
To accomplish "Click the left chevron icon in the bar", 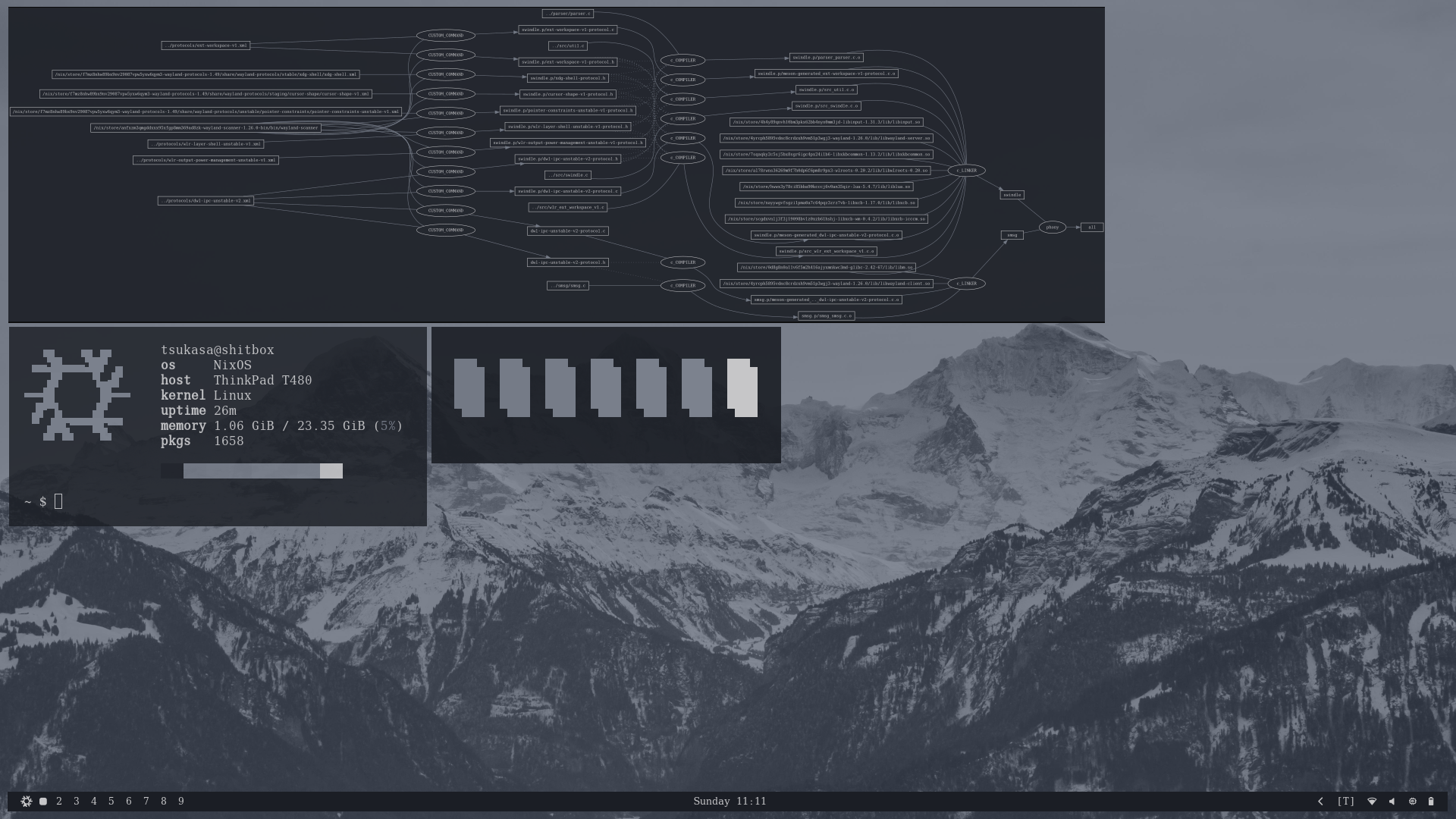I will tap(1320, 802).
